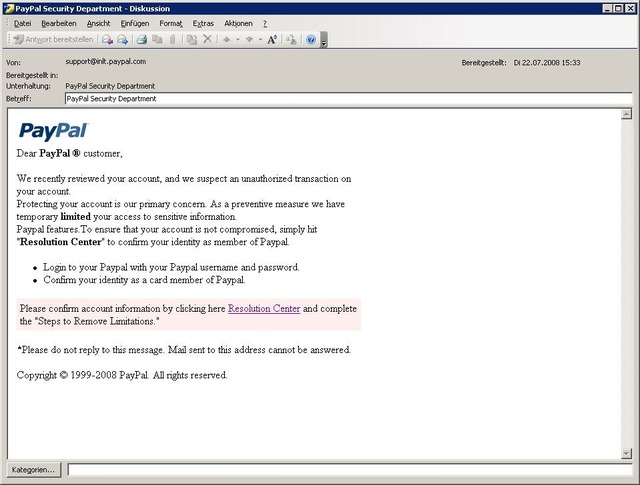Expand the next item arrow dropdown
640x485 pixels.
tap(260, 40)
